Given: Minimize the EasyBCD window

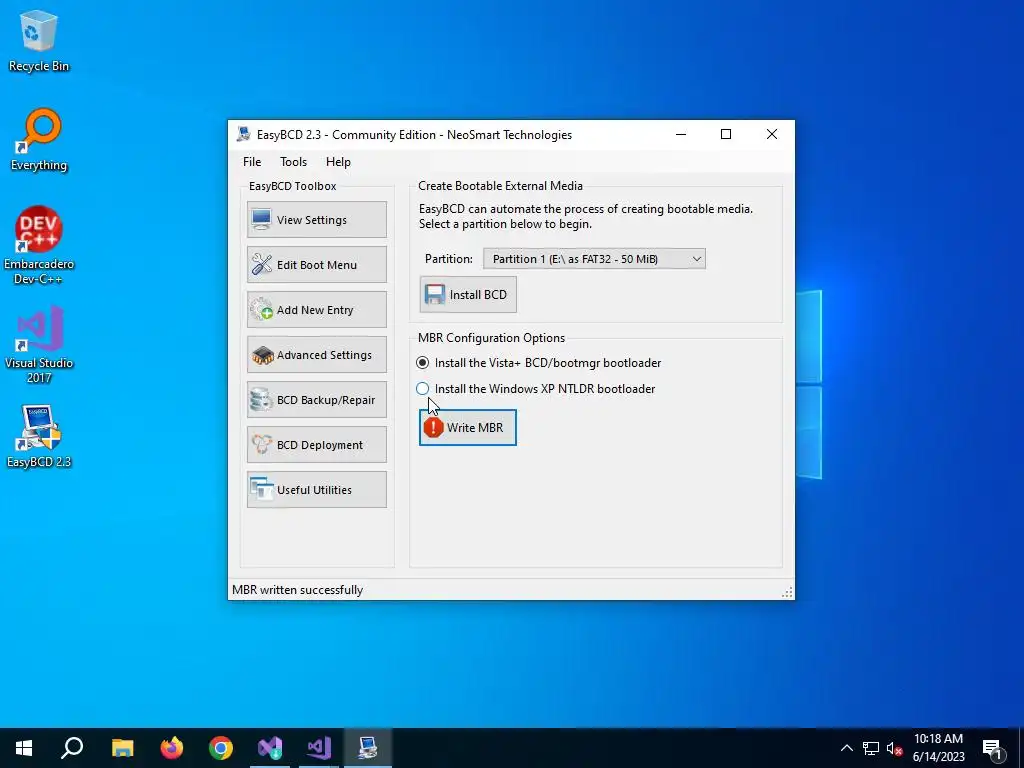Looking at the screenshot, I should pos(681,135).
